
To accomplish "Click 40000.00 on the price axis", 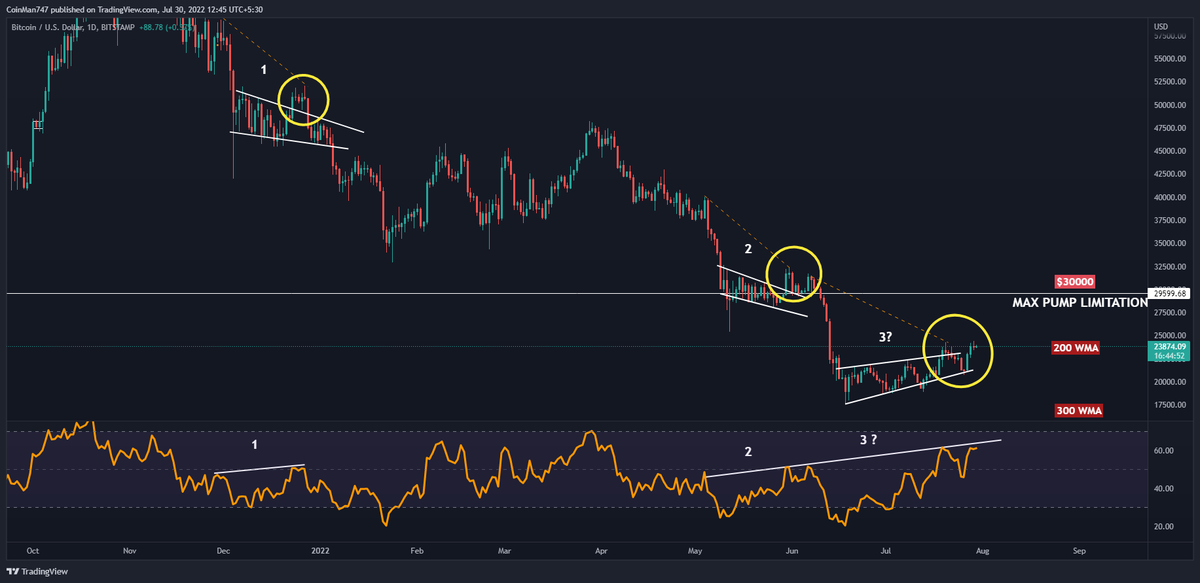I will [1169, 197].
